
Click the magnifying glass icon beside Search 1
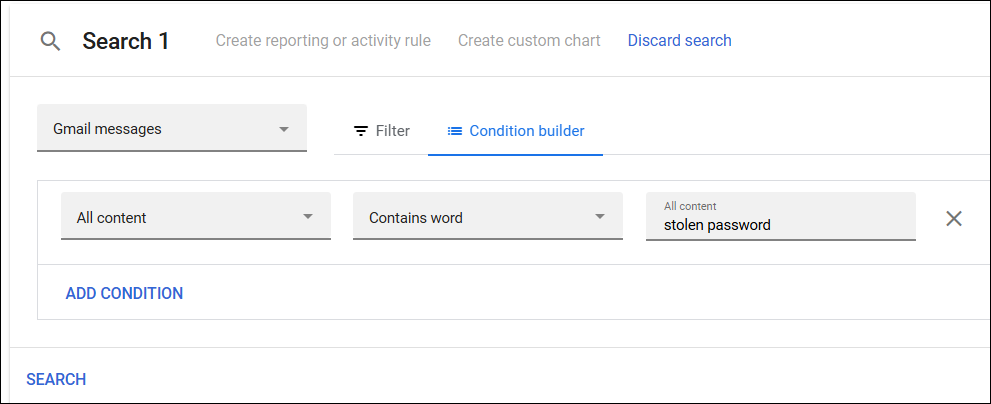(50, 41)
